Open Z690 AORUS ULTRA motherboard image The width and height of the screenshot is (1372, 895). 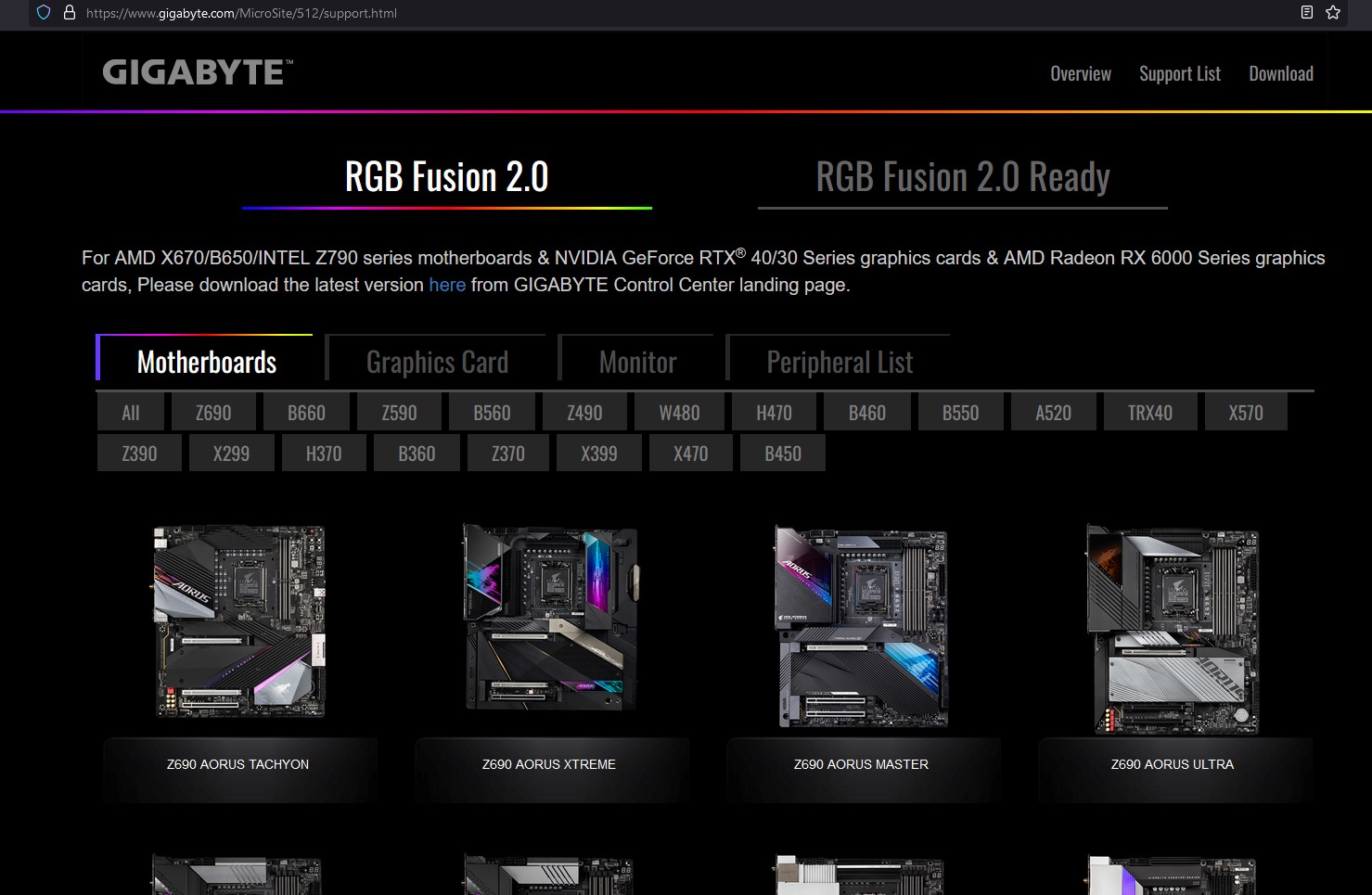coord(1174,629)
